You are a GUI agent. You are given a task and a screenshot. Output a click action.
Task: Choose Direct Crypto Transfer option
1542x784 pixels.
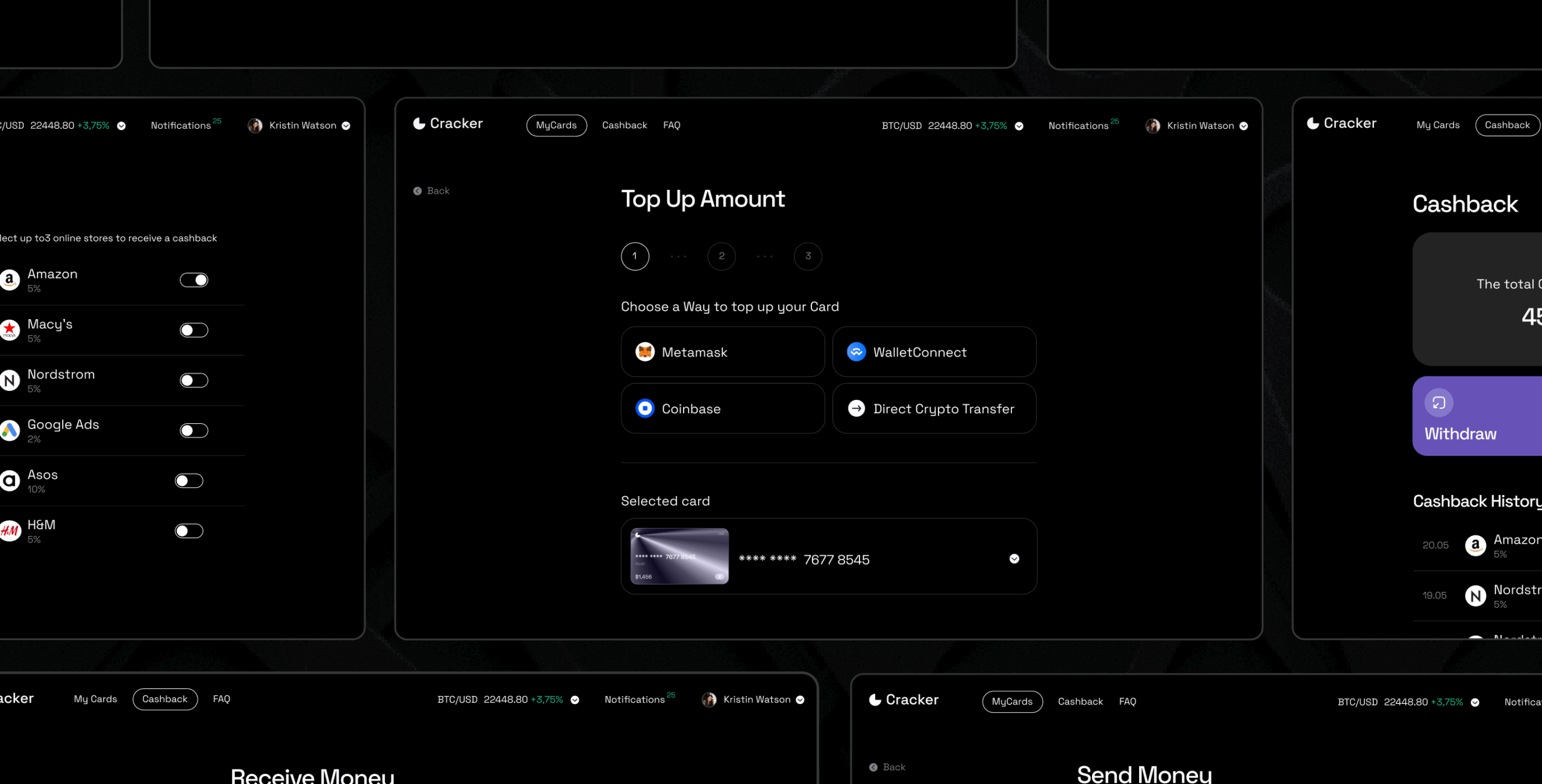click(934, 408)
